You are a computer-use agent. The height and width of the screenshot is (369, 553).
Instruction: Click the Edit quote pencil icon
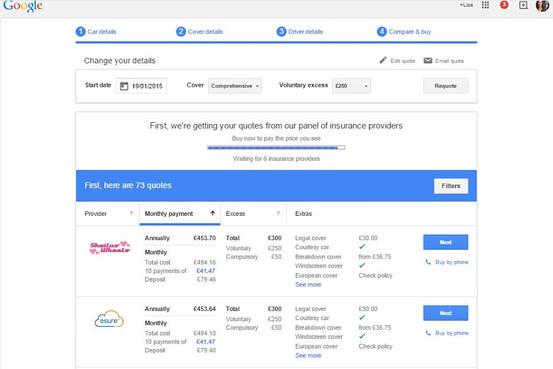pos(383,60)
